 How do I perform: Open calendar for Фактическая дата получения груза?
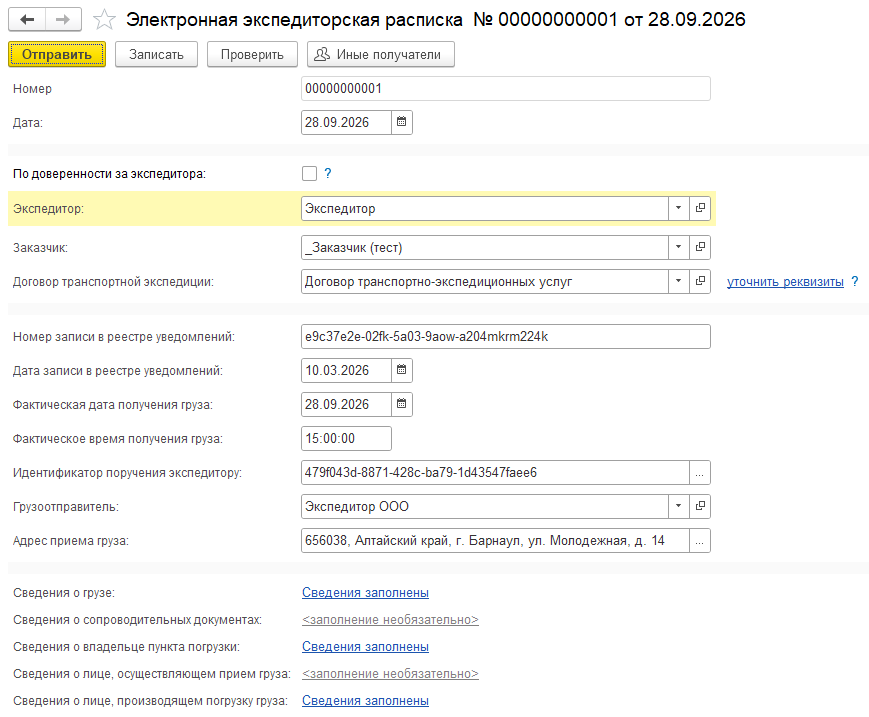[x=402, y=404]
